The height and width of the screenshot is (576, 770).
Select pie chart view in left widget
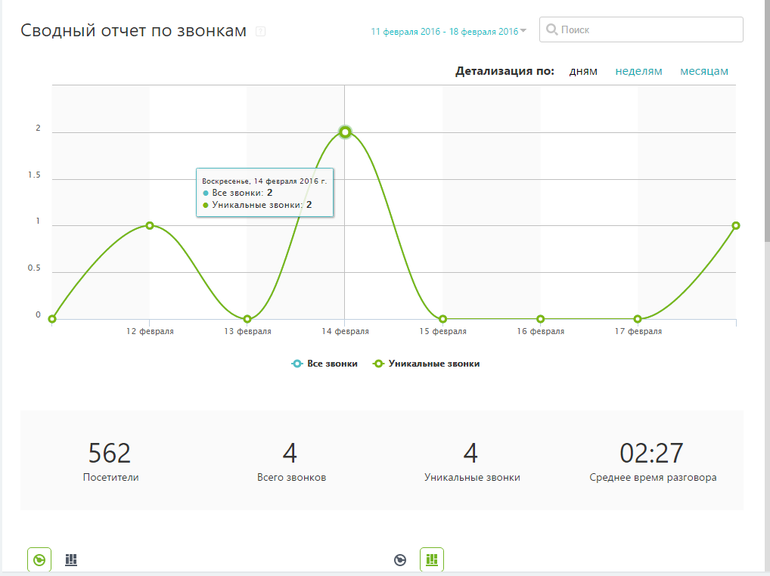38,560
